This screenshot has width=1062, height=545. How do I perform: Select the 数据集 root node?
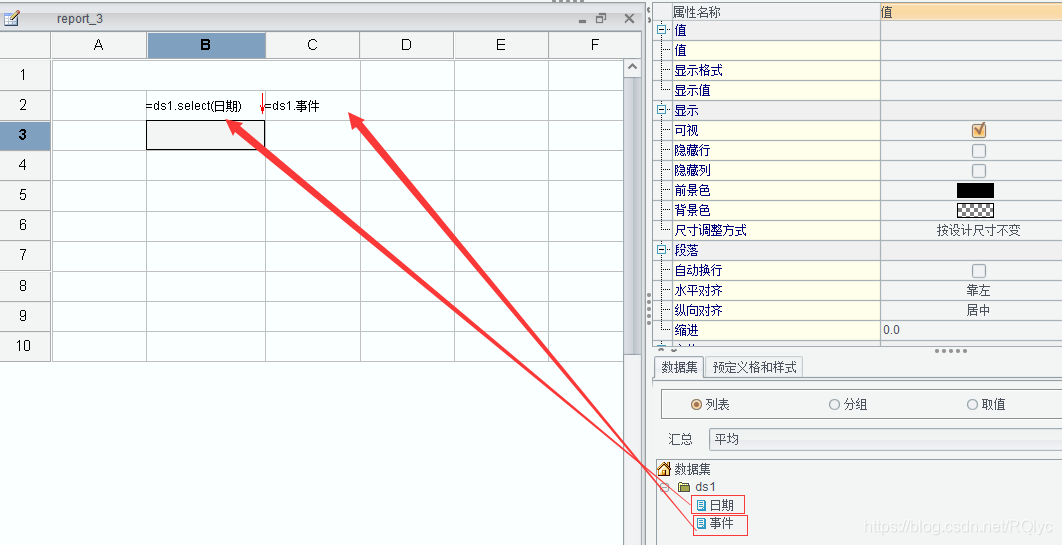[x=692, y=469]
